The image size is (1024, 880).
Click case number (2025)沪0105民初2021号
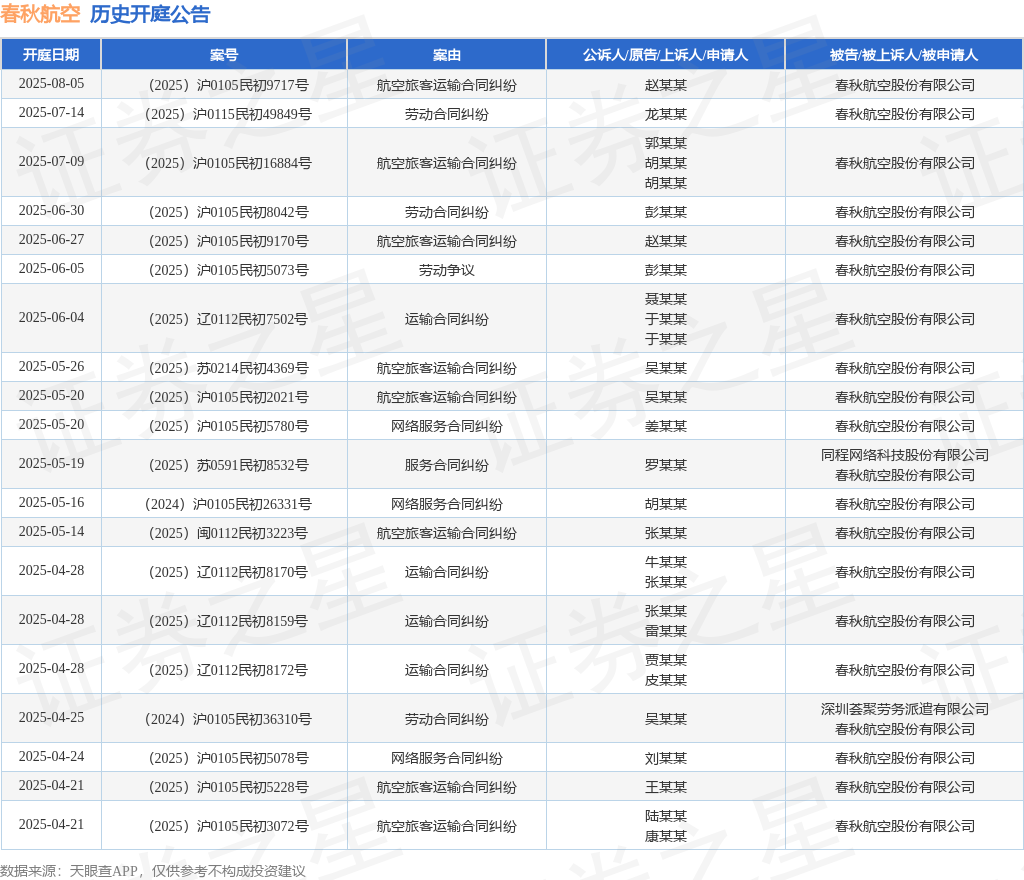click(x=229, y=397)
